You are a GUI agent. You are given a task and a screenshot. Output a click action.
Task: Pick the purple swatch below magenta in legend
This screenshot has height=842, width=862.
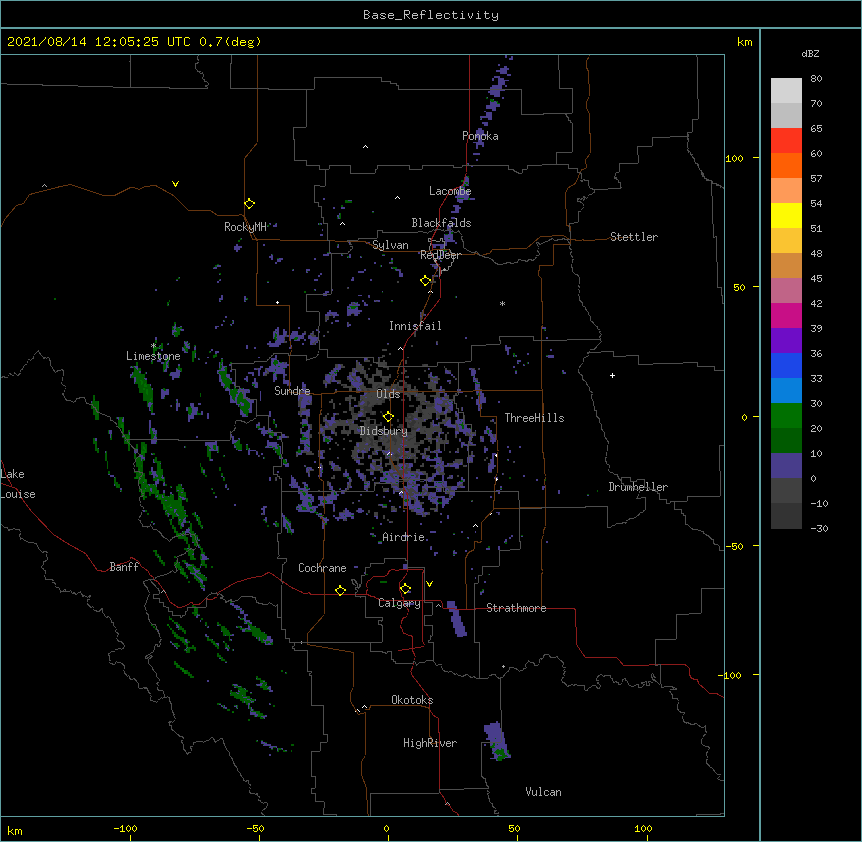786,340
